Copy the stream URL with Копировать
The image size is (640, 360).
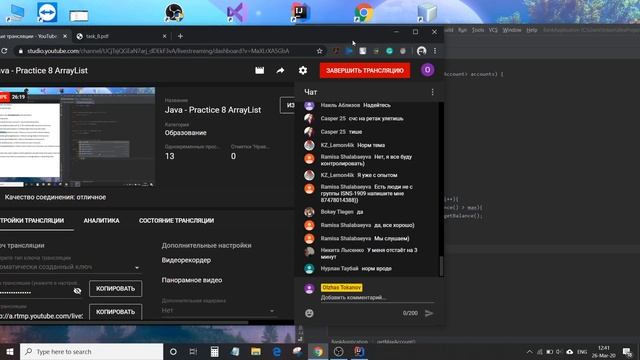(x=116, y=312)
